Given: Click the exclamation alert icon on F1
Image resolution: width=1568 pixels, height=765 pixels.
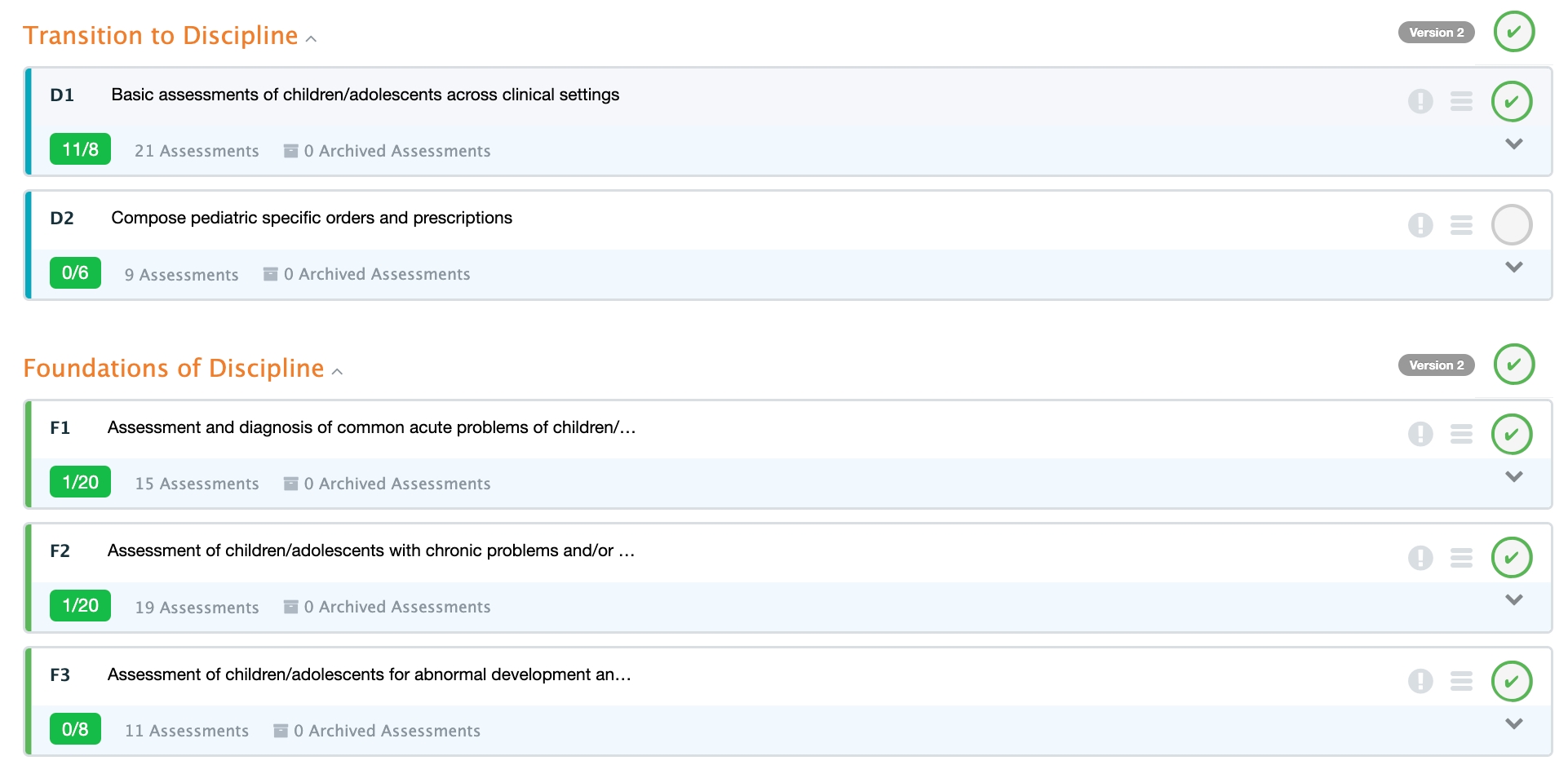Looking at the screenshot, I should 1420,434.
